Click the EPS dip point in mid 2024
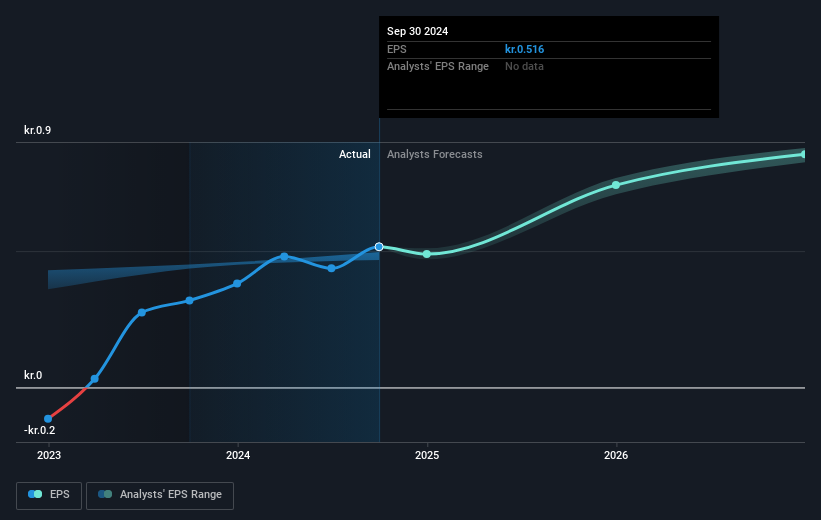 pos(331,268)
